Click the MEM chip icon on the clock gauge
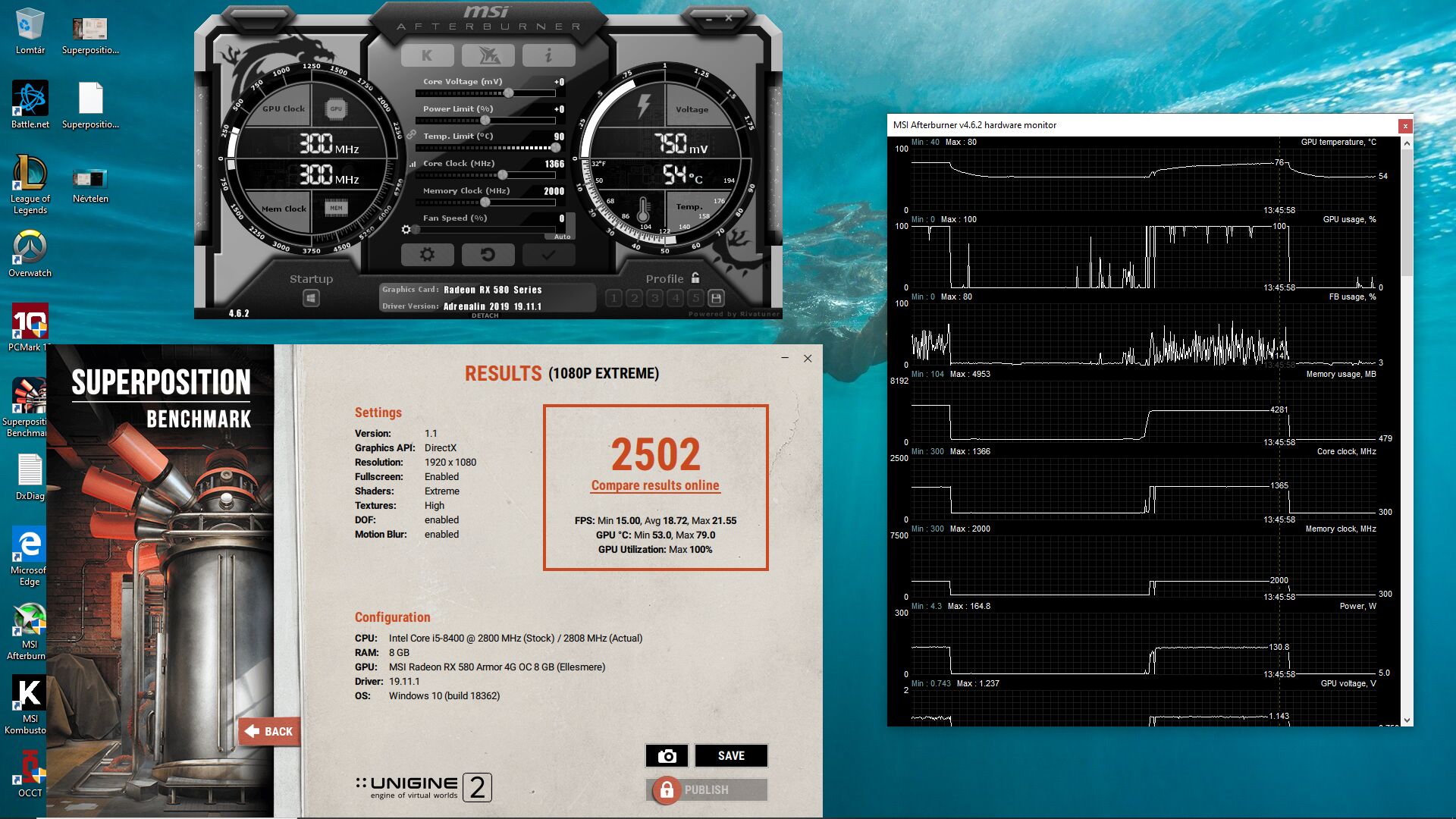The height and width of the screenshot is (819, 1456). [x=336, y=208]
